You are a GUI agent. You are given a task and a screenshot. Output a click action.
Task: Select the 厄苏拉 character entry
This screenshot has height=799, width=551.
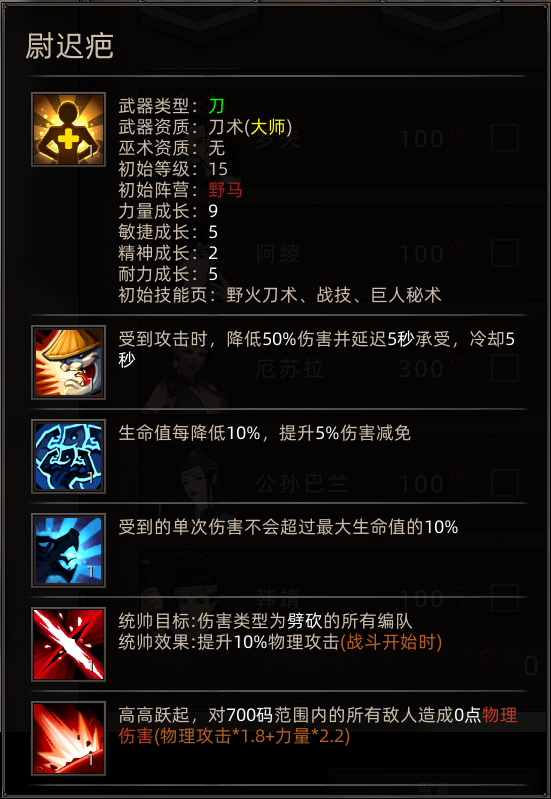pos(290,368)
